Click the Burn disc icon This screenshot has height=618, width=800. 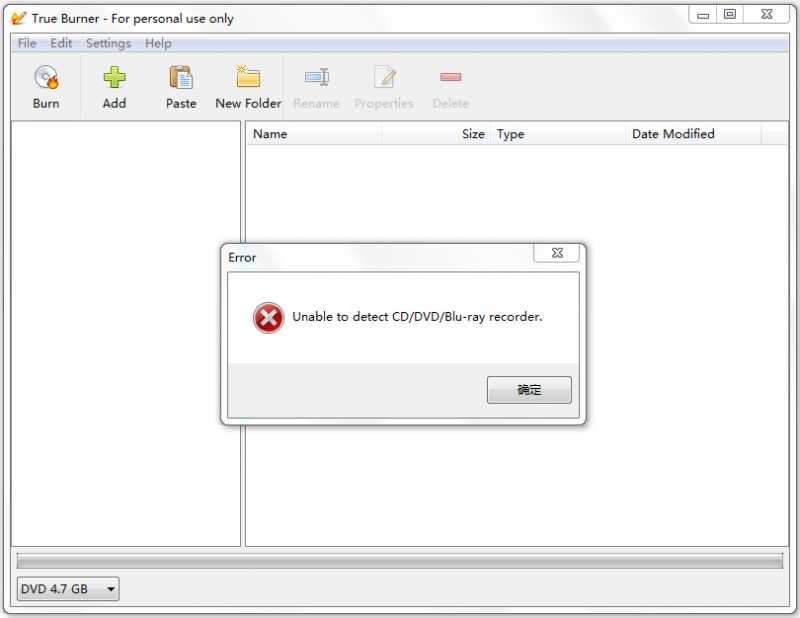click(46, 78)
